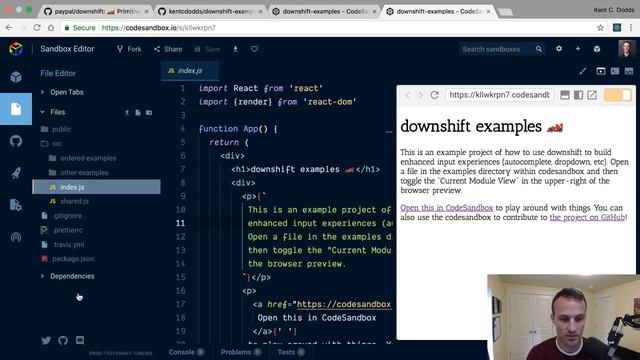Click the project on GitHub link

(x=587, y=217)
